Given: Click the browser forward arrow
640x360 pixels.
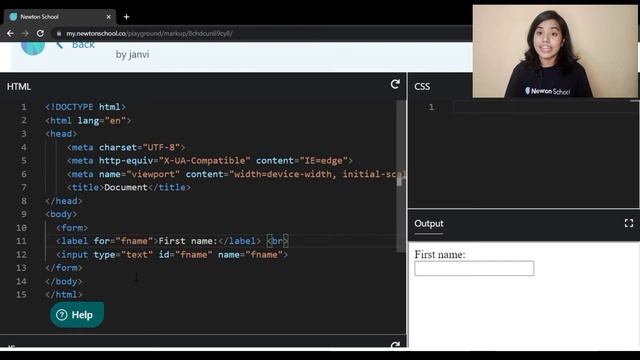Looking at the screenshot, I should point(25,33).
